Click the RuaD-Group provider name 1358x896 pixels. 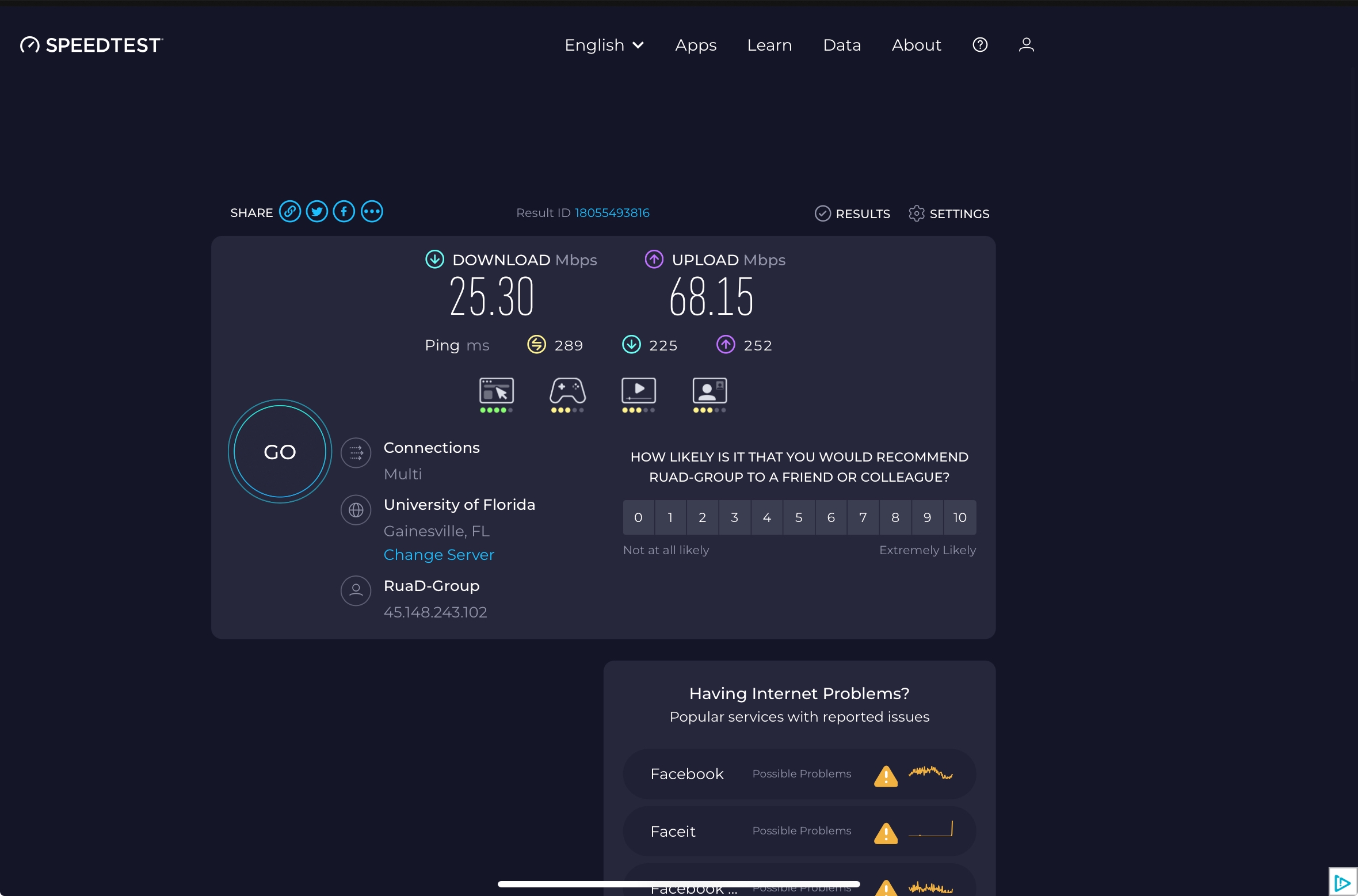tap(432, 586)
